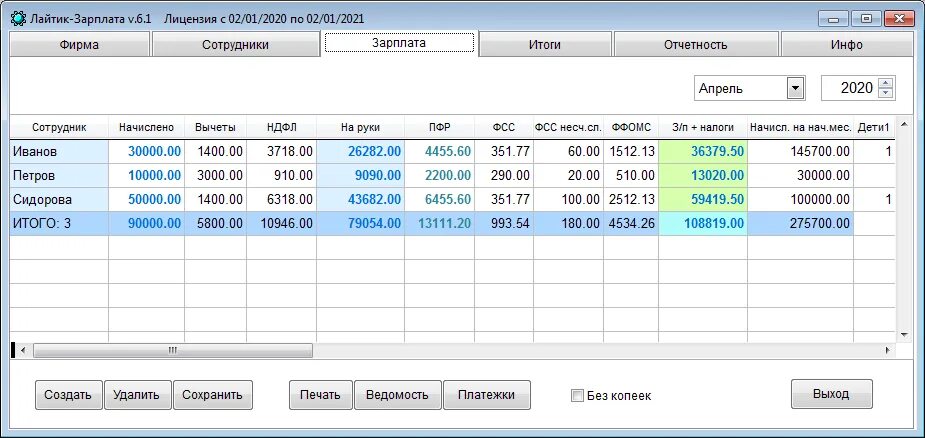
Task: Expand the month dropdown showing Апрель
Action: (796, 89)
